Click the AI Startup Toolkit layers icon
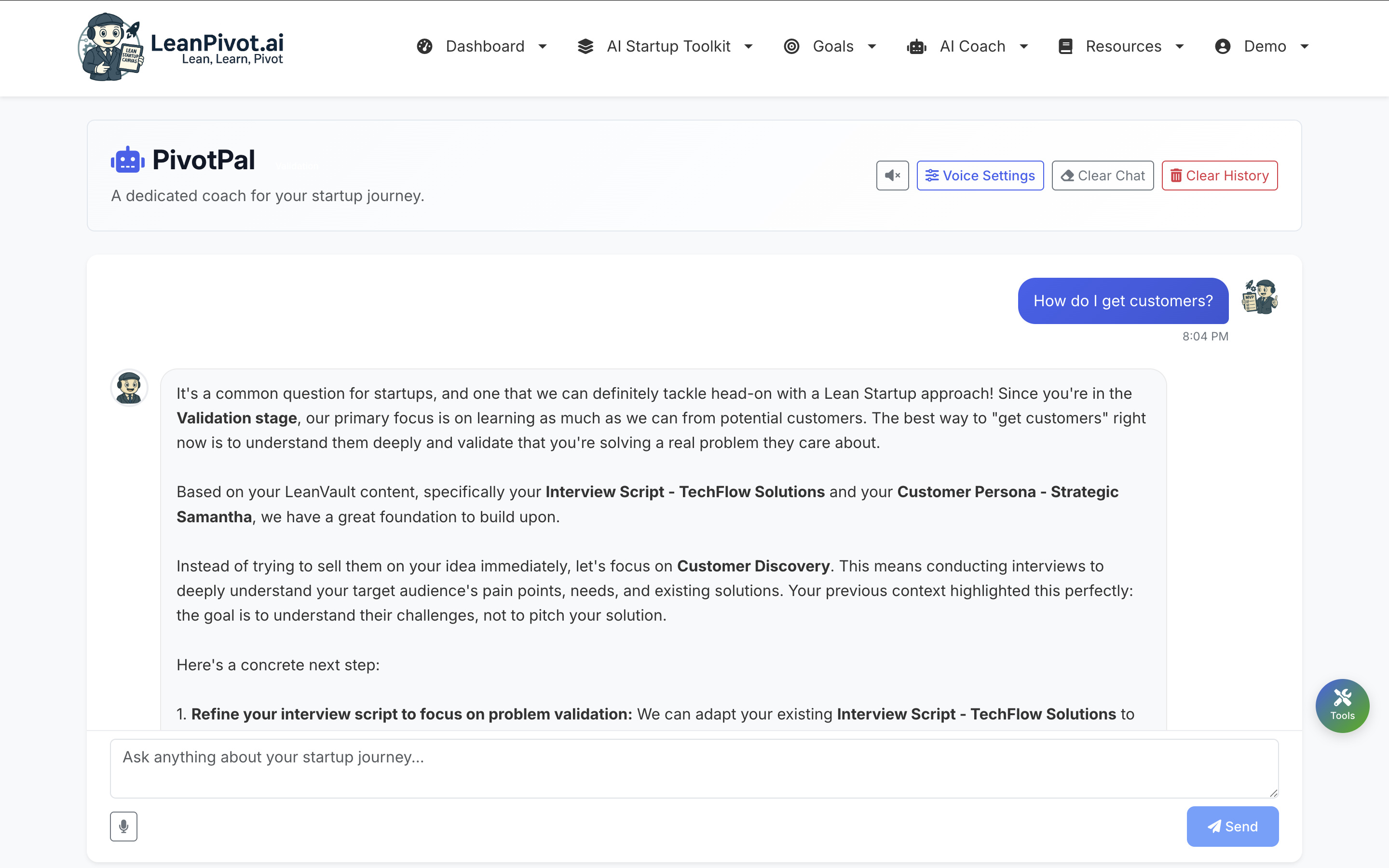 586,46
